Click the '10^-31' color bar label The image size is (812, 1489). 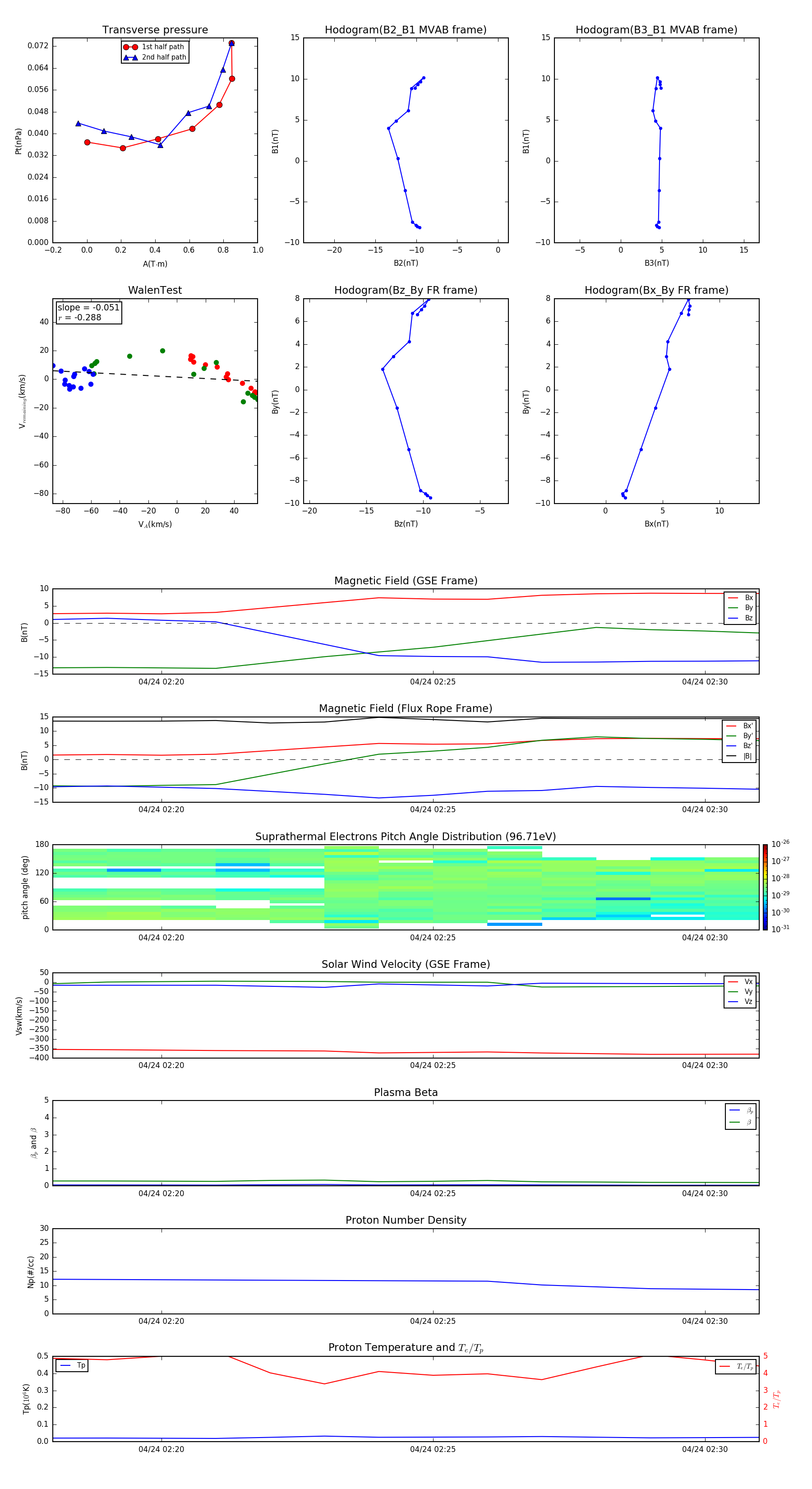[x=780, y=929]
